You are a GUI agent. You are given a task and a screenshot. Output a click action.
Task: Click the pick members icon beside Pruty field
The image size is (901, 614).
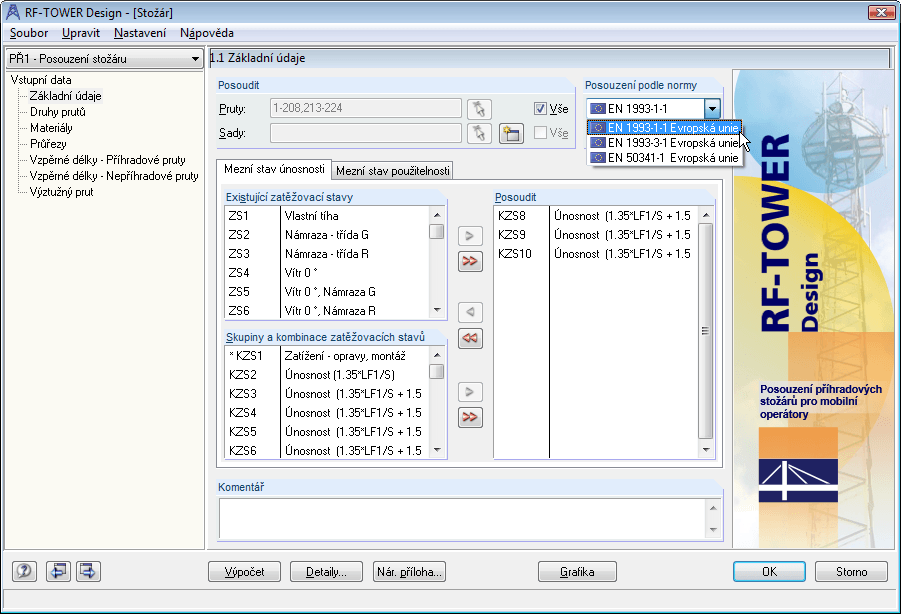click(479, 109)
